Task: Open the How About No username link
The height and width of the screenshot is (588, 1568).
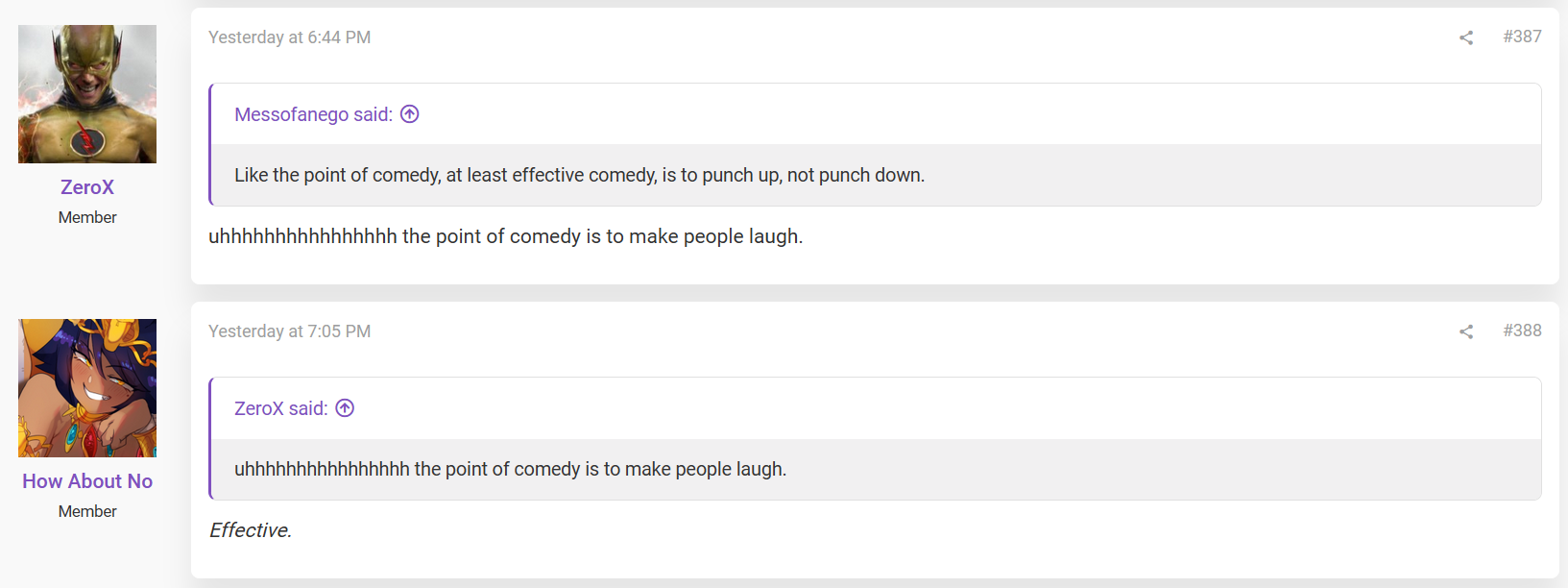Action: (87, 481)
